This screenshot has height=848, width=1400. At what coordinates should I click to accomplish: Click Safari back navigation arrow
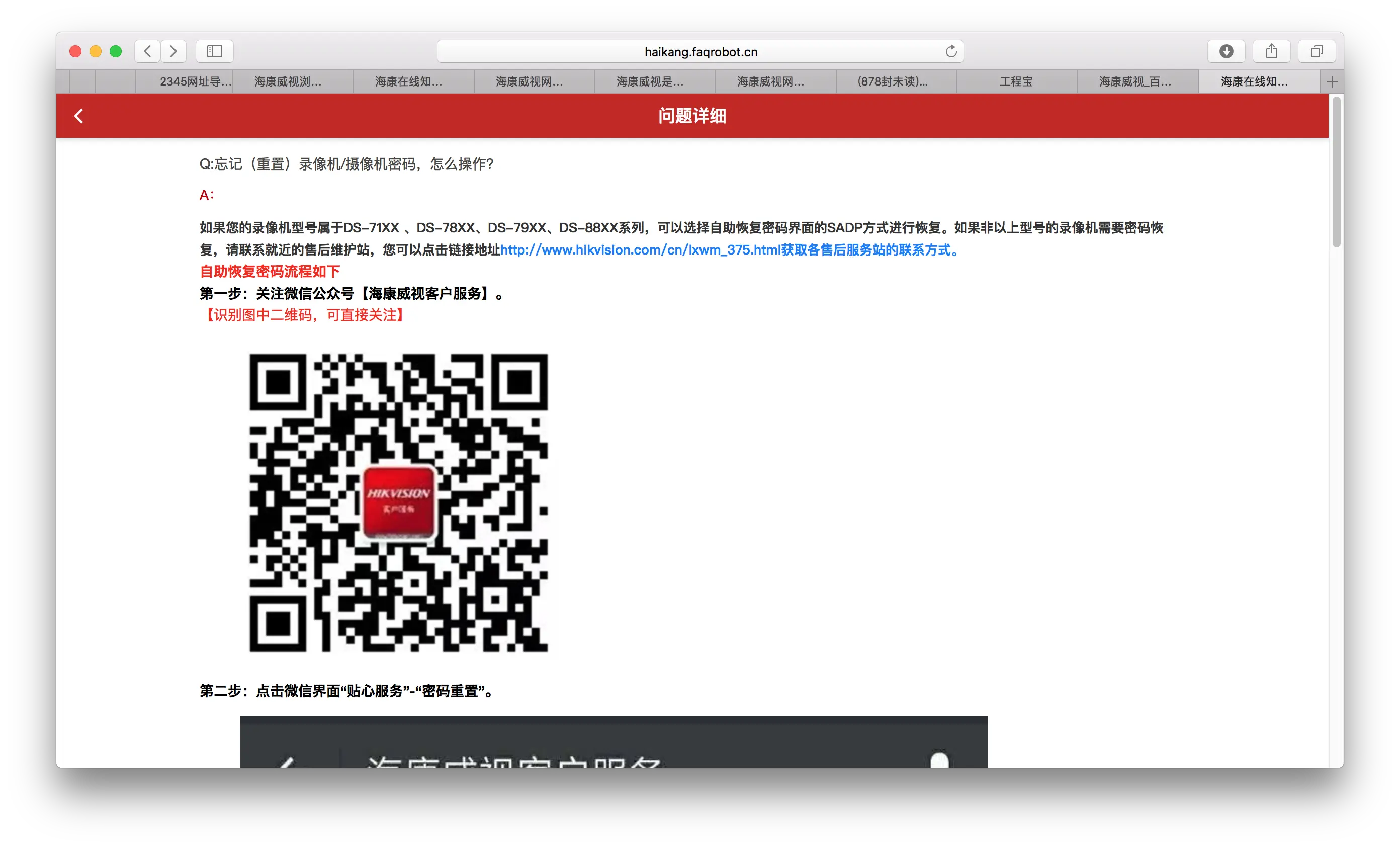148,52
